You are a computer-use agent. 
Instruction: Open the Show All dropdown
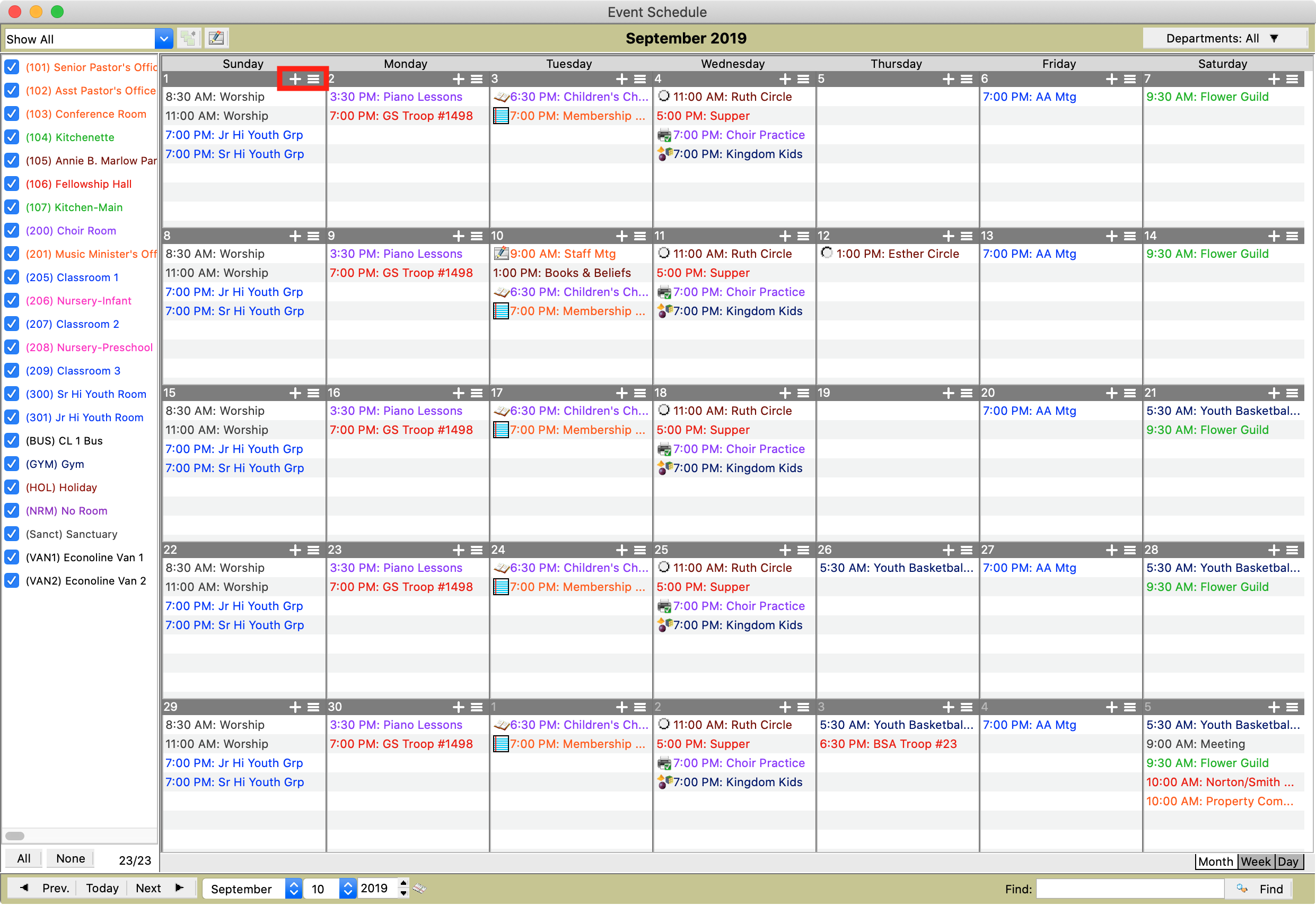[x=163, y=39]
